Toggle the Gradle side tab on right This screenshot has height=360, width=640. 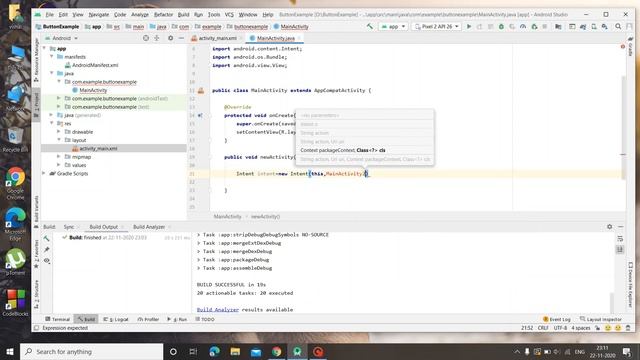(631, 46)
